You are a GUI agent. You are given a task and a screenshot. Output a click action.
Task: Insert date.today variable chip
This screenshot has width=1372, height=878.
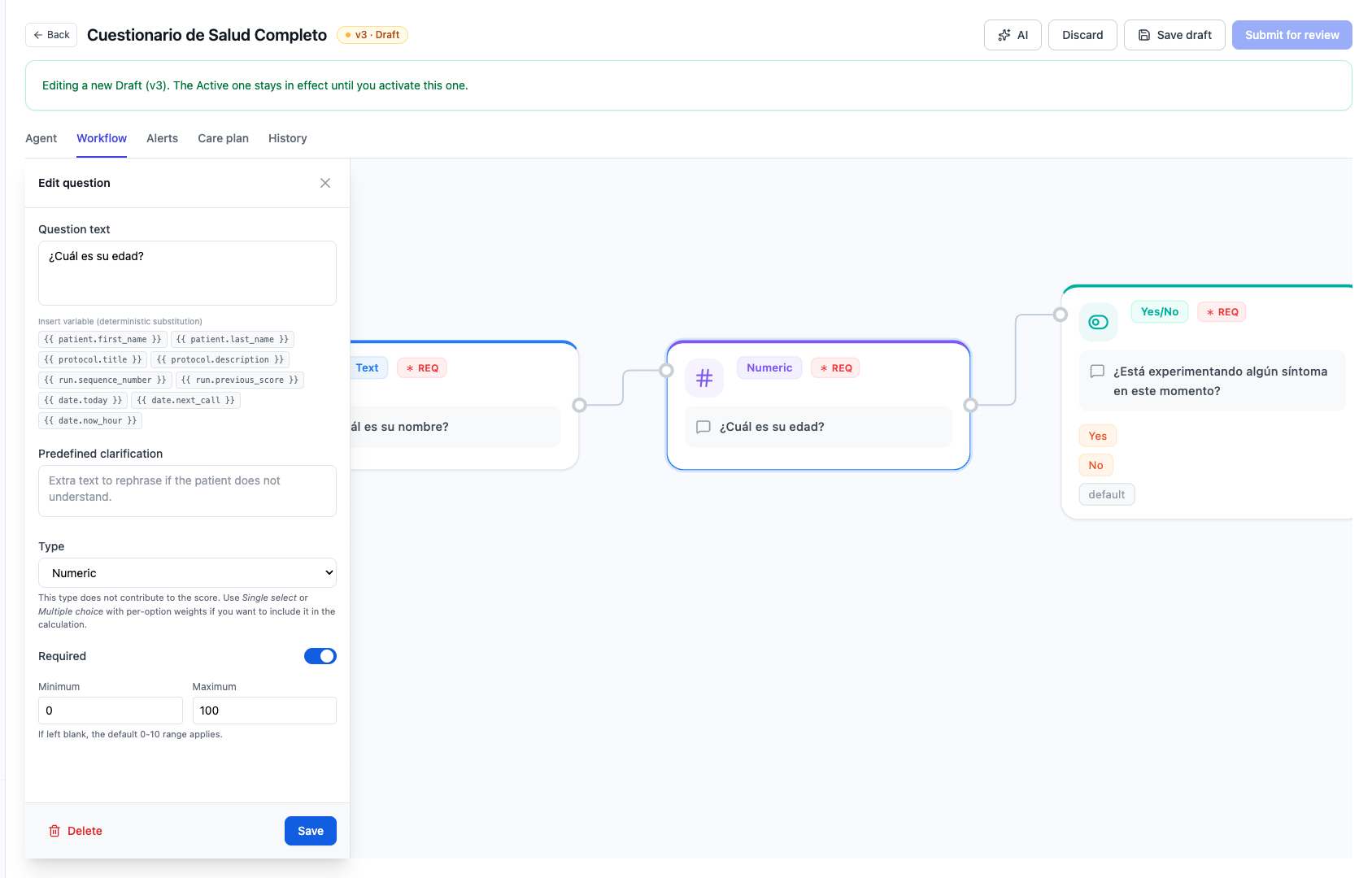click(83, 400)
